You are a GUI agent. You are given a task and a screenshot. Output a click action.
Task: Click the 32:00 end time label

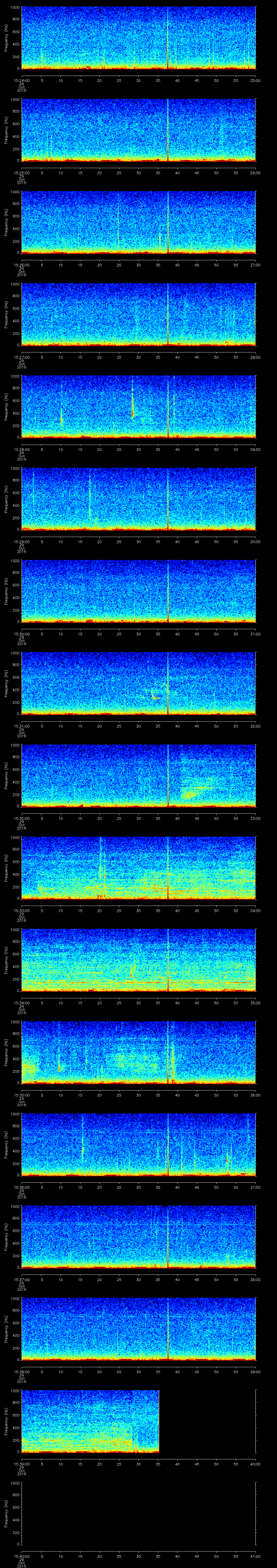[255, 726]
